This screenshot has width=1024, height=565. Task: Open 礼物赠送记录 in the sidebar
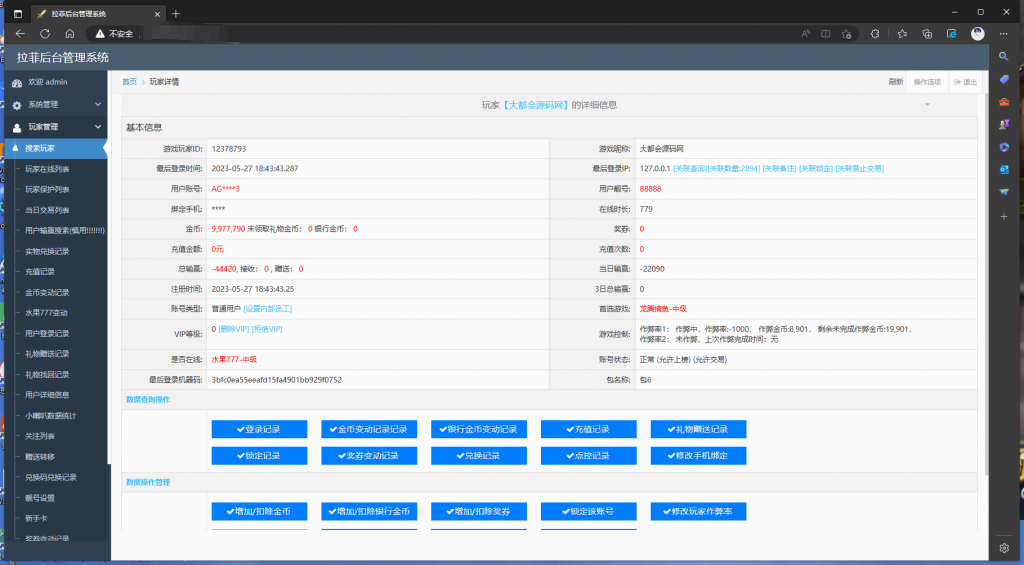click(x=47, y=354)
